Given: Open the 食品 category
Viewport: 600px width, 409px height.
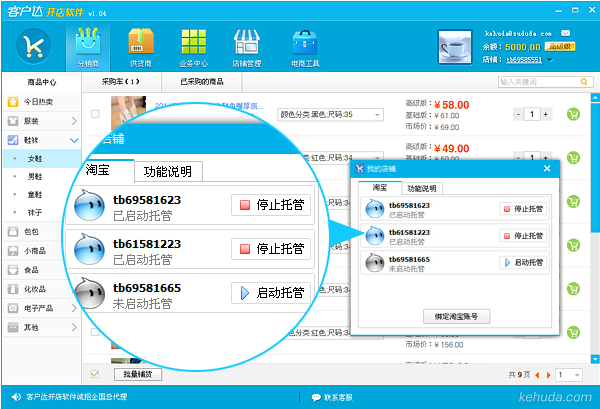Looking at the screenshot, I should (x=42, y=270).
